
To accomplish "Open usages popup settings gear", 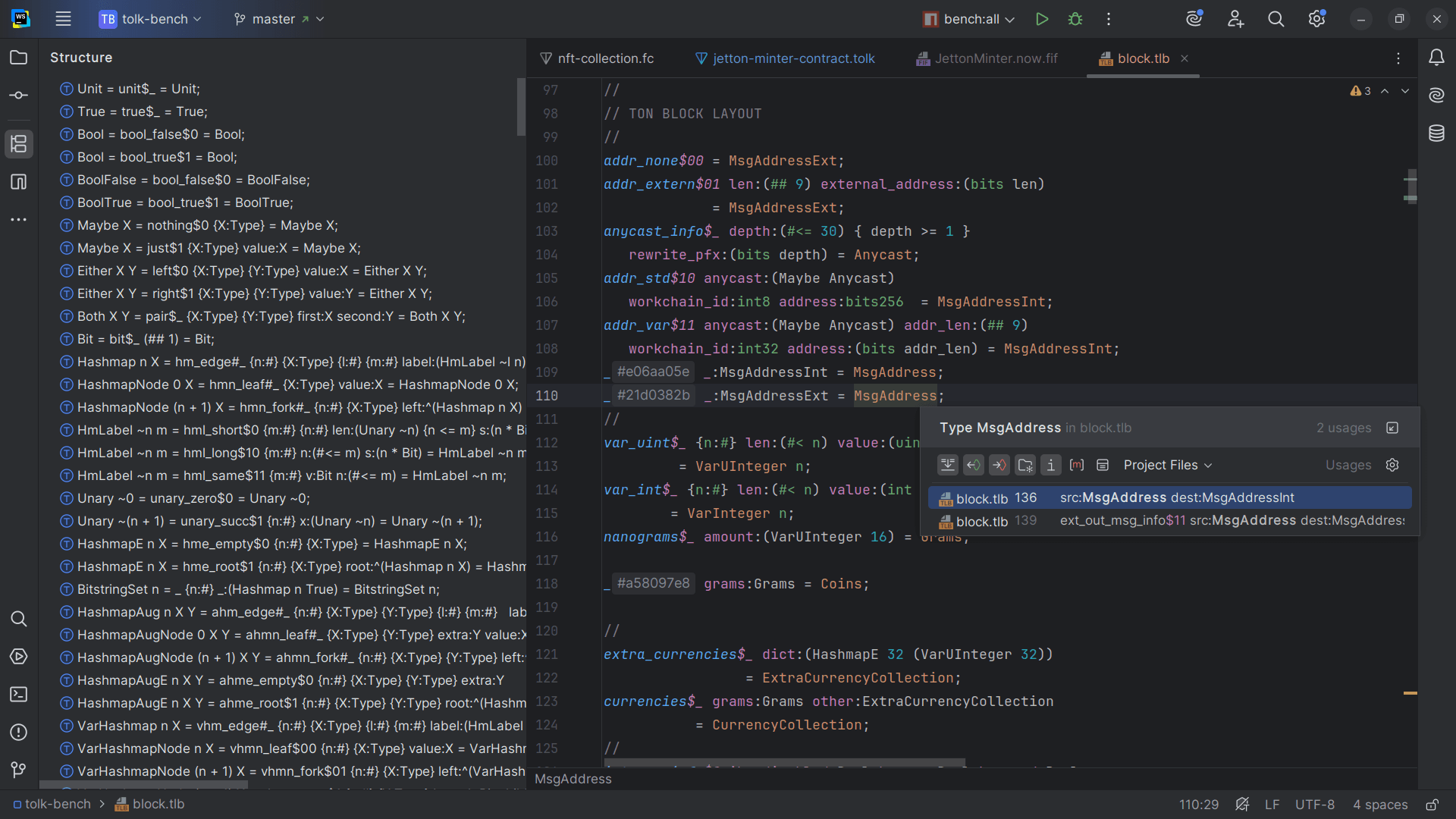I will (1392, 465).
